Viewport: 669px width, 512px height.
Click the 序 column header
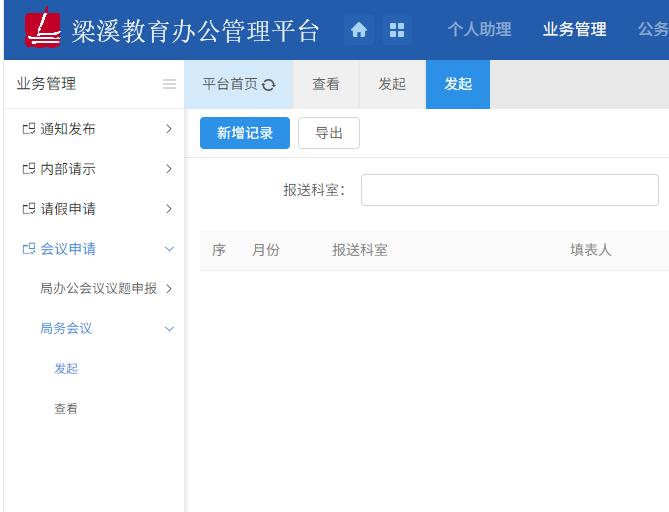[219, 250]
